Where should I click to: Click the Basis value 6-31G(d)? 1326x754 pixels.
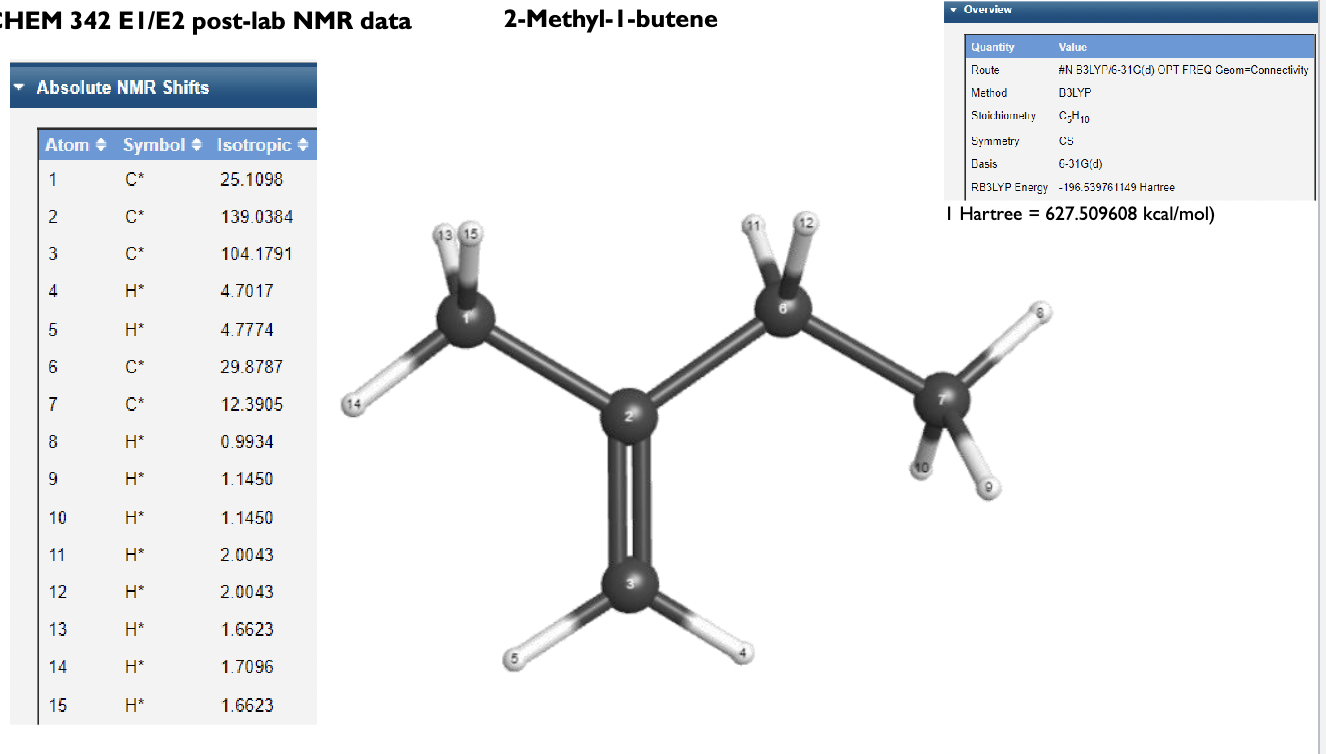pos(1080,164)
